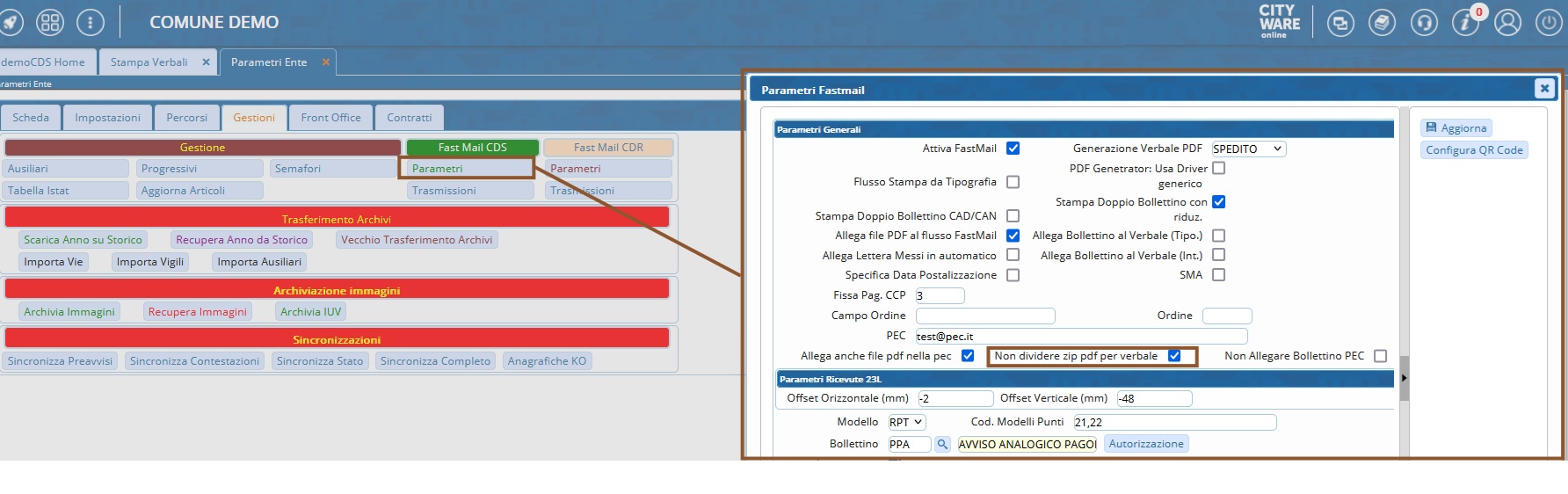The width and height of the screenshot is (1568, 494).
Task: Select the Impostazioni tab
Action: click(x=107, y=118)
